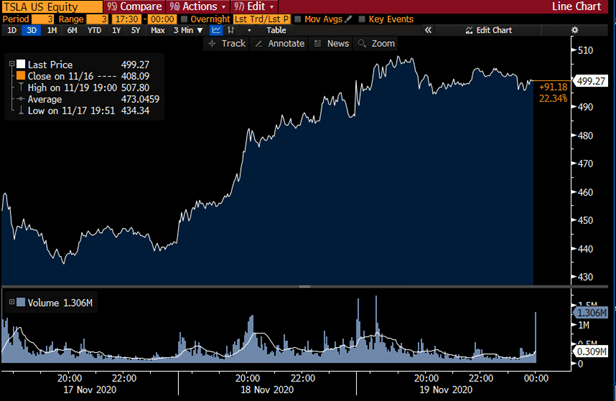This screenshot has width=616, height=401.
Task: Open the chart settings gear
Action: [x=574, y=30]
